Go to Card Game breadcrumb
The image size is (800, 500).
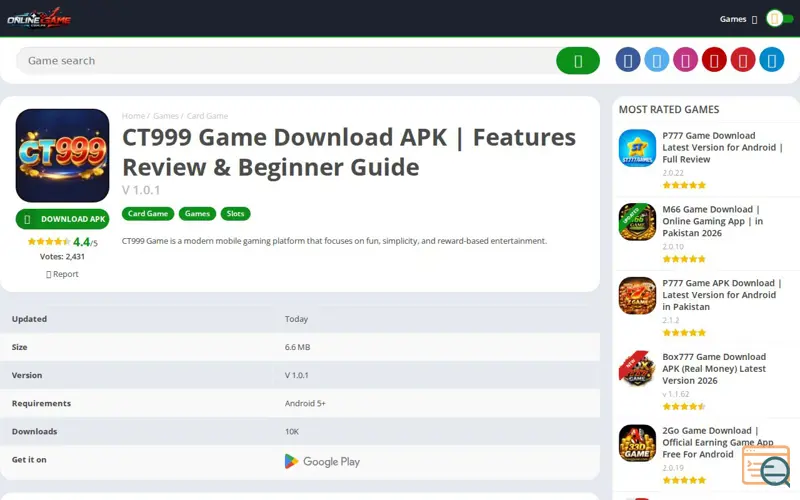(207, 116)
